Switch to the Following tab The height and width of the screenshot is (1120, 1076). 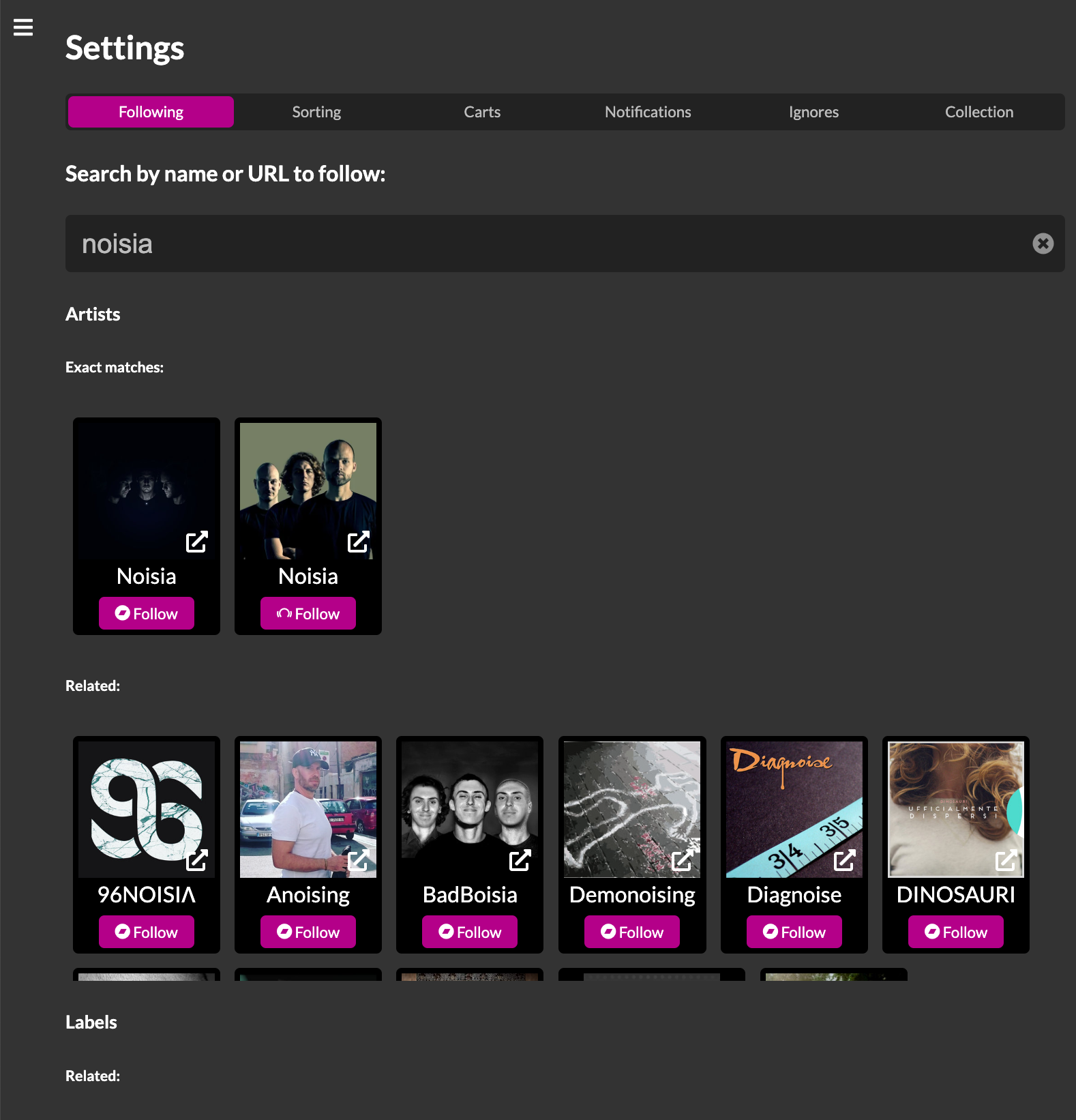pos(151,112)
